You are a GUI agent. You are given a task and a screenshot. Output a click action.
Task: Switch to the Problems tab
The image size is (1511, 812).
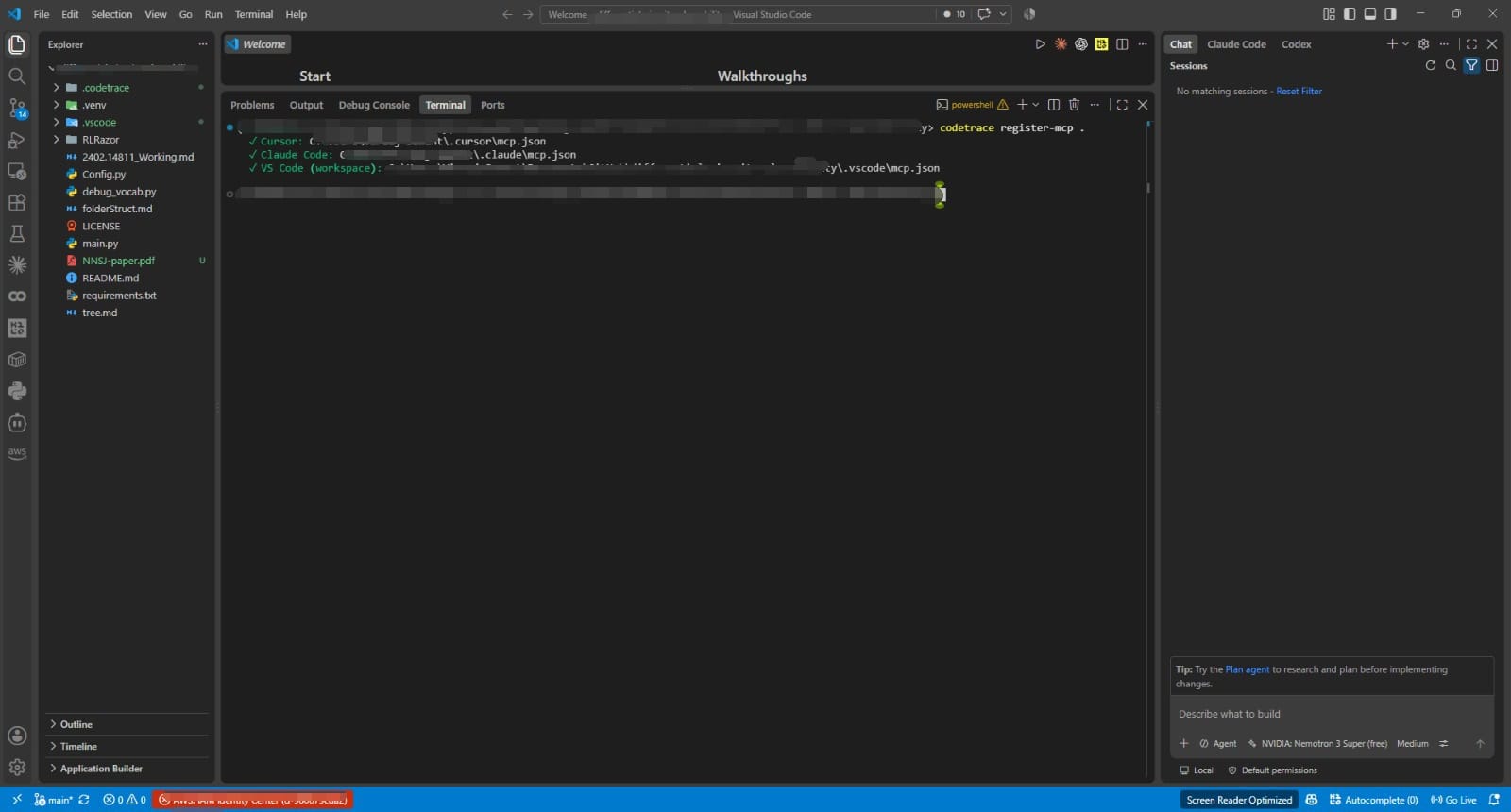[252, 105]
